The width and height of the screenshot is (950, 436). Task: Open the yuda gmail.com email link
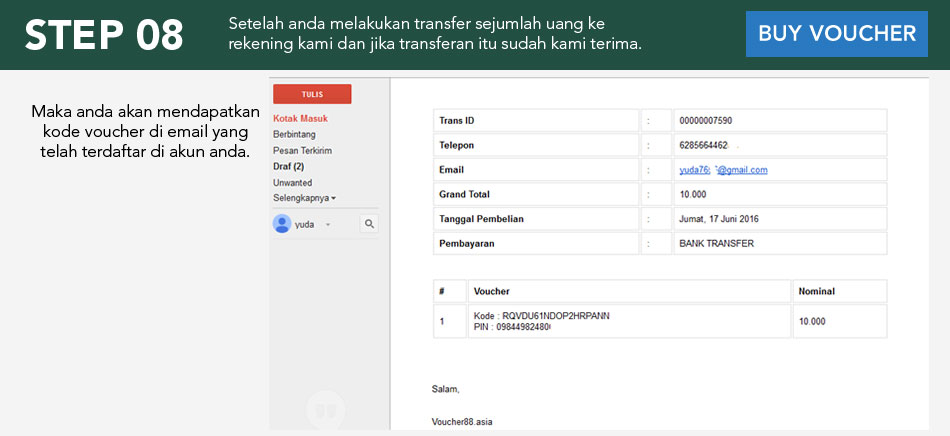[x=722, y=170]
